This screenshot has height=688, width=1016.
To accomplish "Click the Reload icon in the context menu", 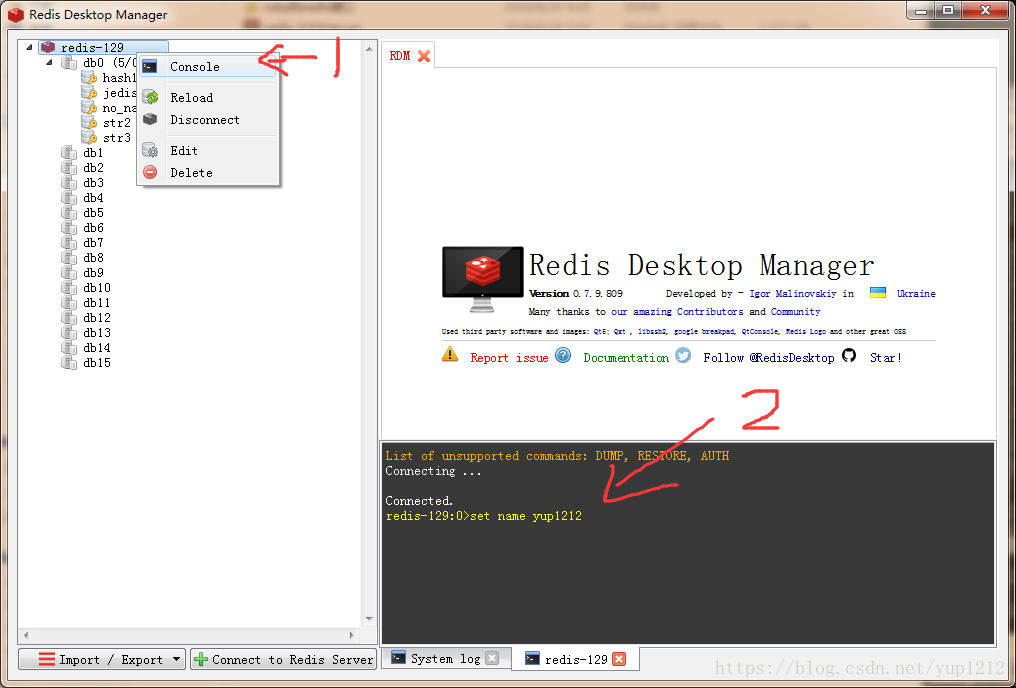I will tap(151, 97).
